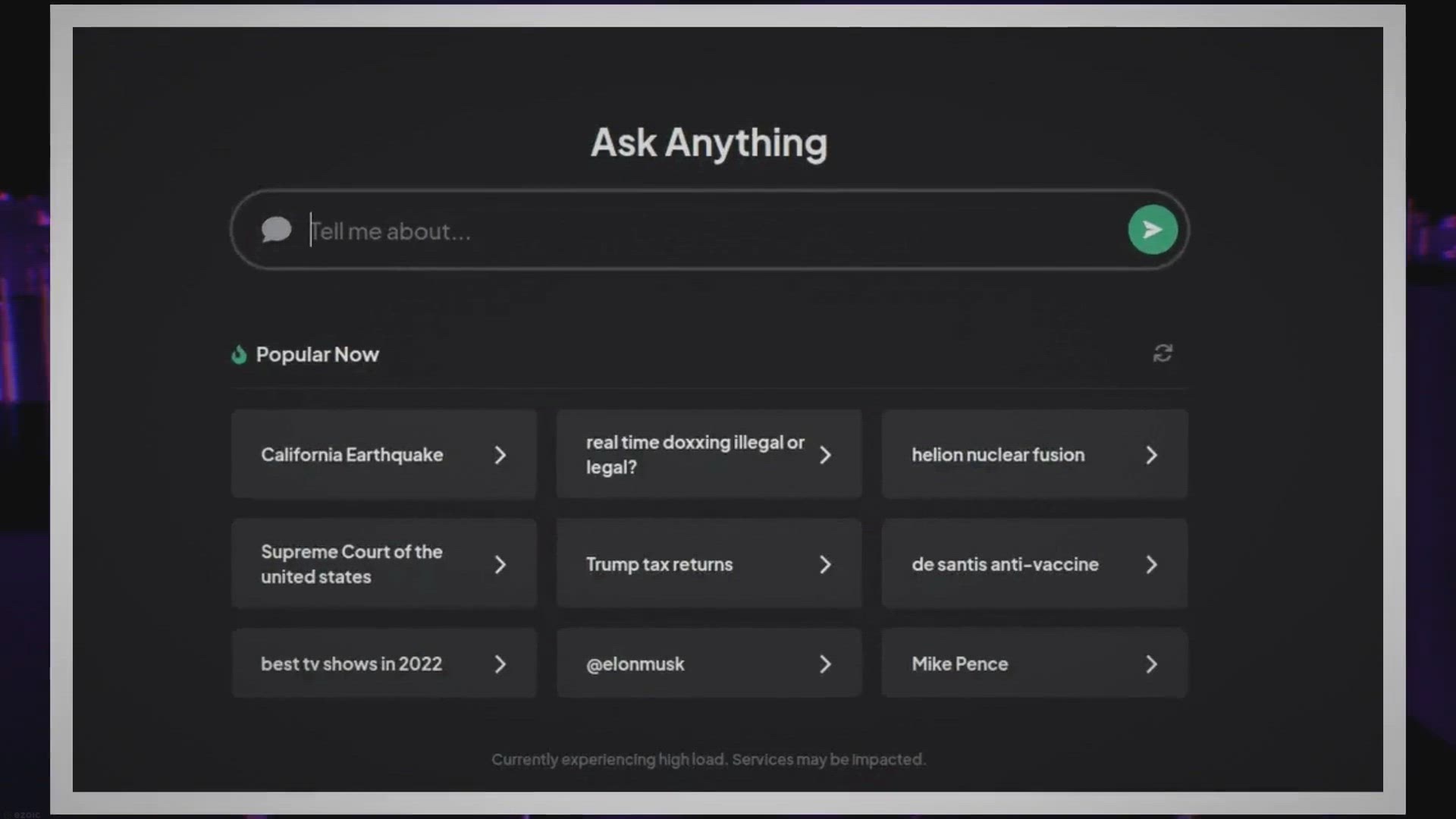Open the de santis anti-vaccine topic
Screen dimensions: 1456x819
pos(1004,565)
